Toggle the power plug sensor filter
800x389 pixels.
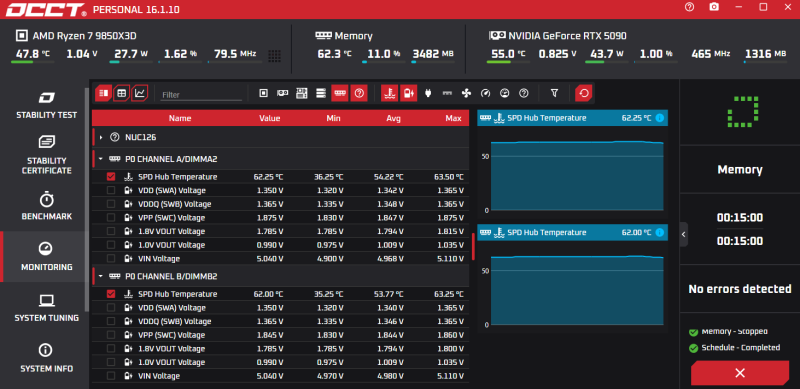(428, 93)
